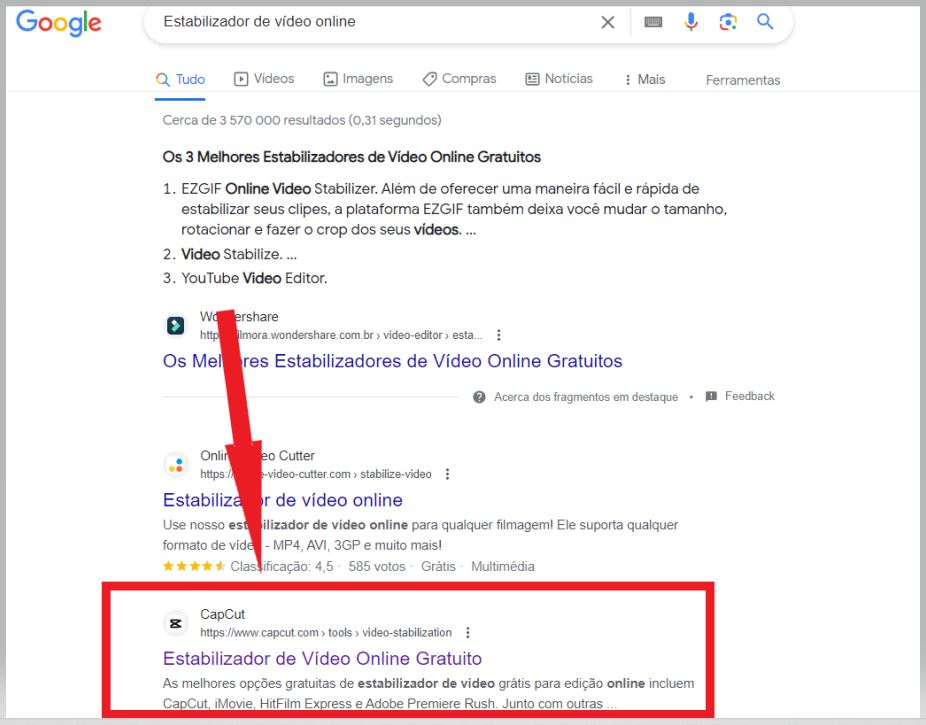Open the three-dot menu on the CapCut result
Image resolution: width=926 pixels, height=725 pixels.
coord(466,631)
